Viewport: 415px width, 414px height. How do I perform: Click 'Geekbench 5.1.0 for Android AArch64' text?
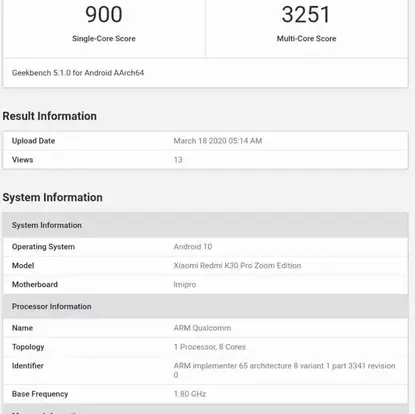78,73
